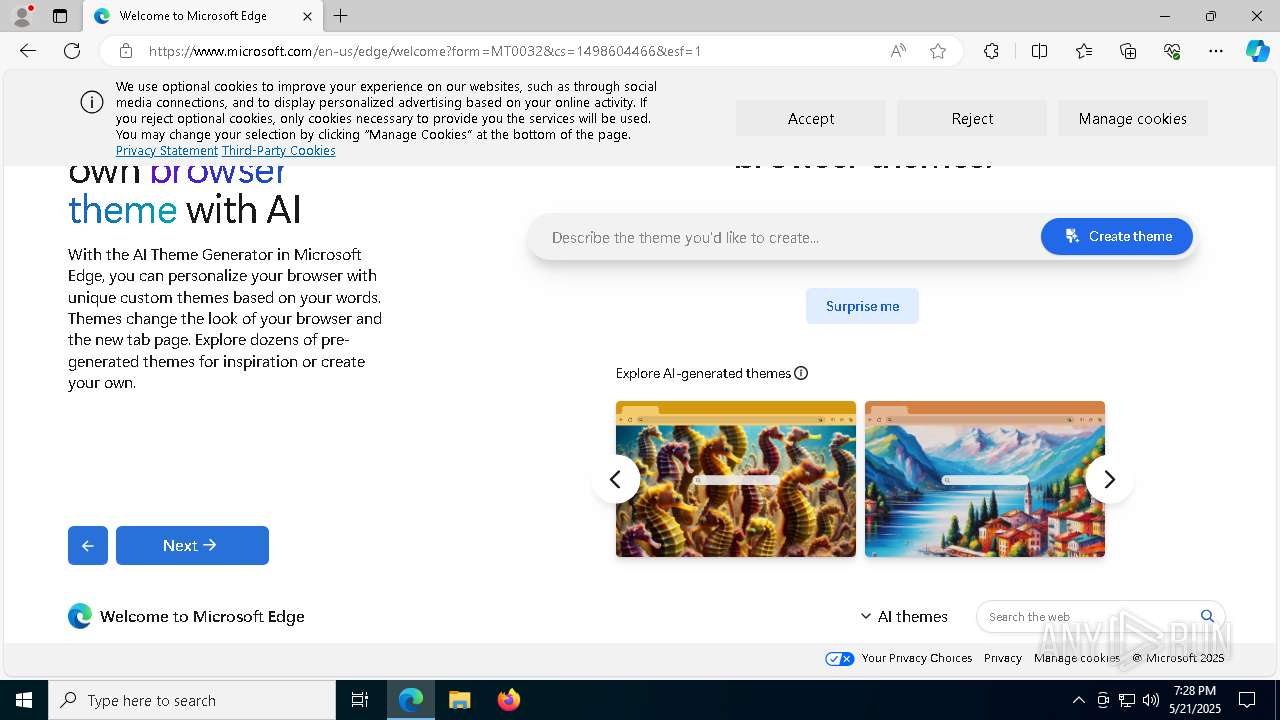
Task: Open the Privacy Statement link
Action: 166,150
